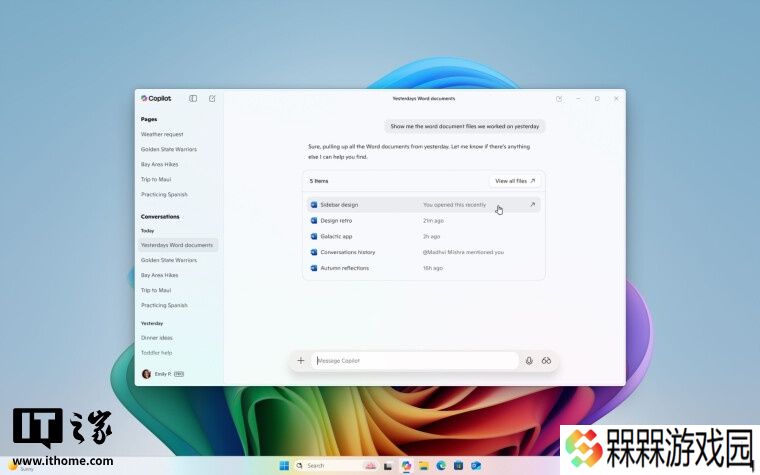Start a new chat with compose icon
Screen dimensions: 760x475
click(x=212, y=98)
